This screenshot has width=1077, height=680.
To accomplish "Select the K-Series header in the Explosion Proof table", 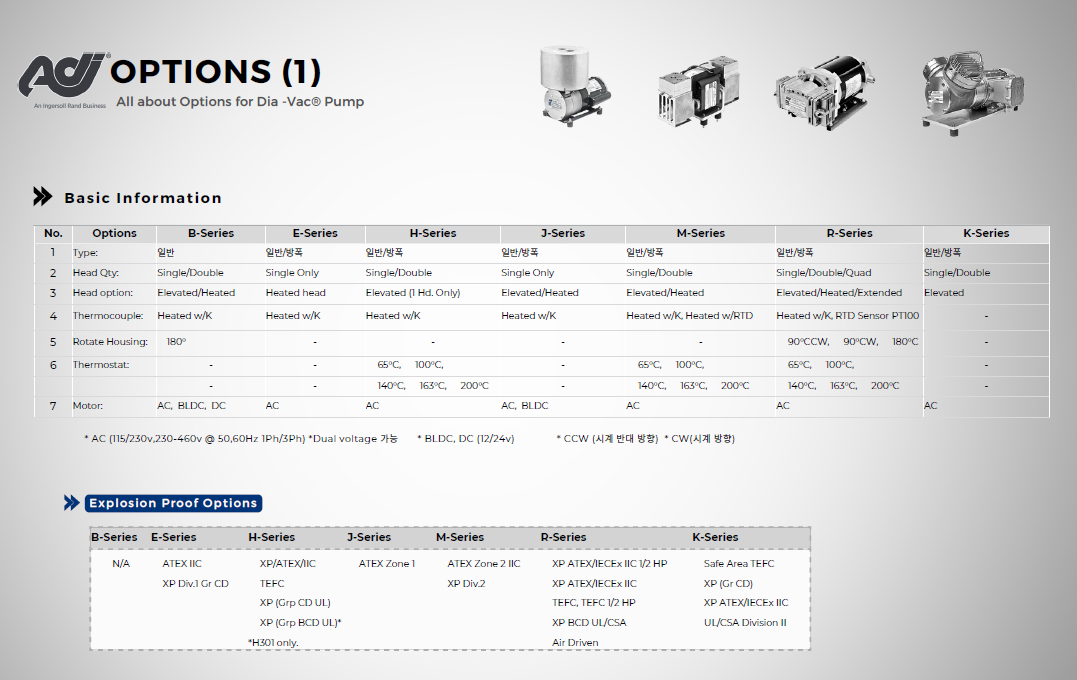I will 715,537.
